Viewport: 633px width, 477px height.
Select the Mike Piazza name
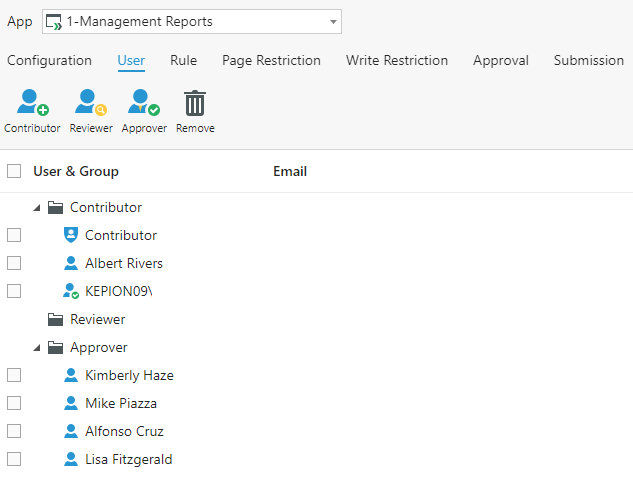coord(121,404)
